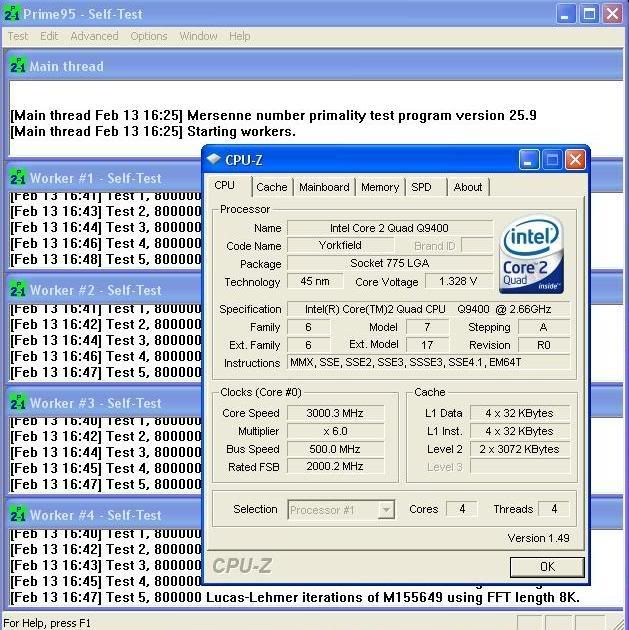629x630 pixels.
Task: Open the Test menu in Prime95
Action: [x=18, y=36]
